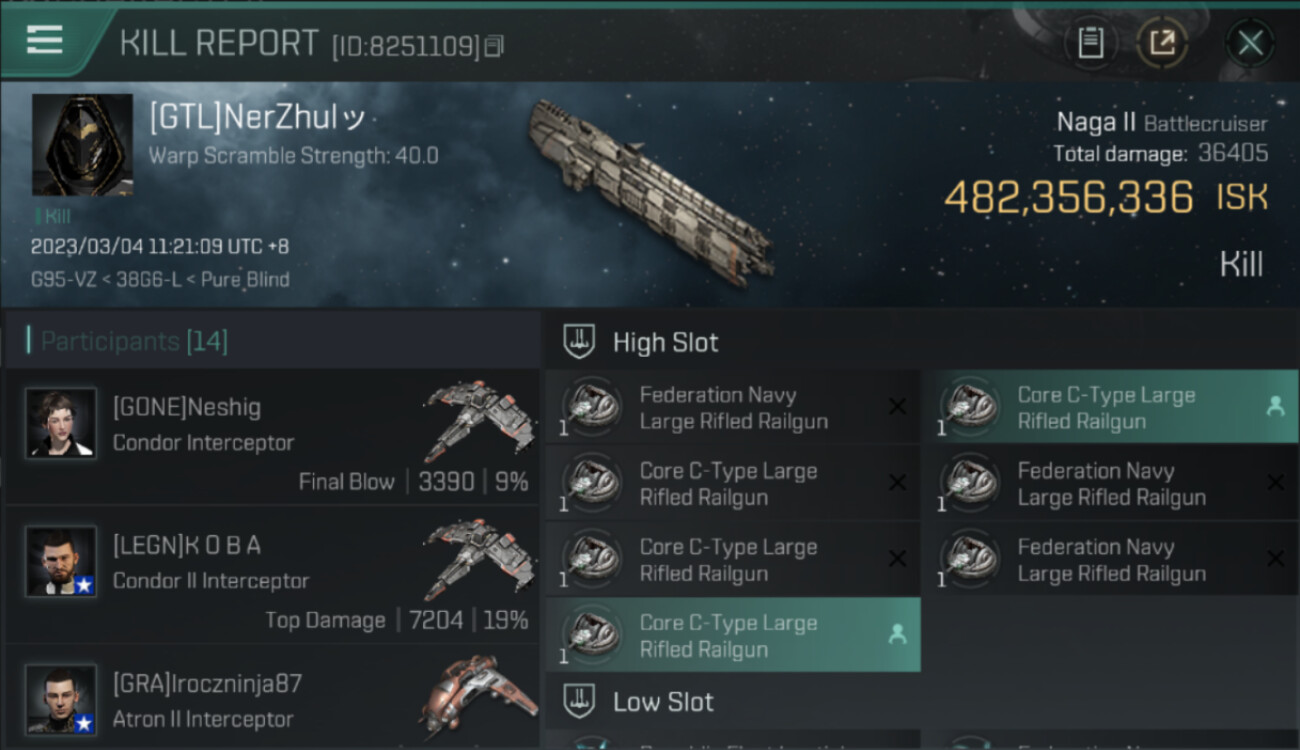Click the High Slot section icon
Viewport: 1300px width, 750px height.
tap(579, 342)
